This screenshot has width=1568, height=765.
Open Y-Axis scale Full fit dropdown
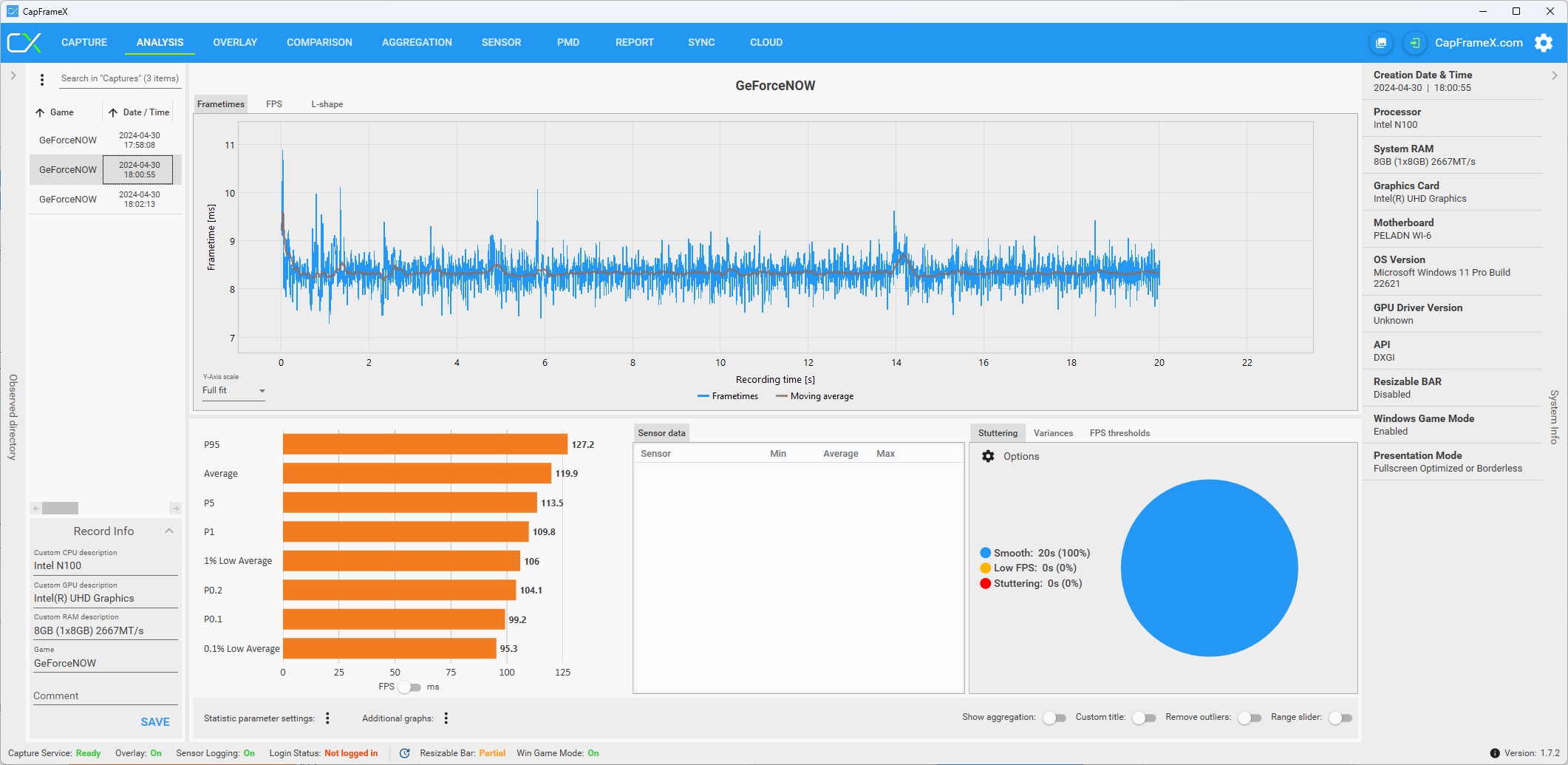tap(234, 390)
